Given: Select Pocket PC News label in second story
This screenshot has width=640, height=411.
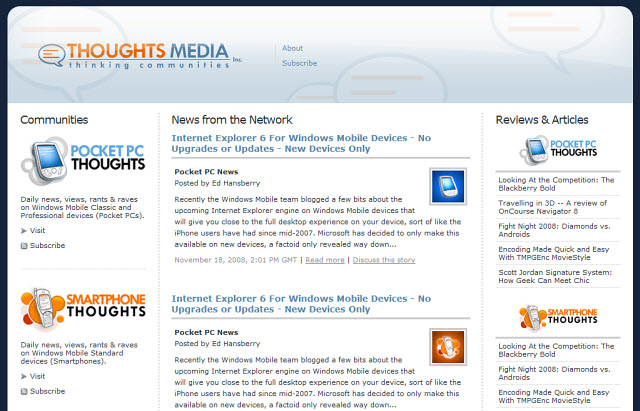Looking at the screenshot, I should coord(206,332).
